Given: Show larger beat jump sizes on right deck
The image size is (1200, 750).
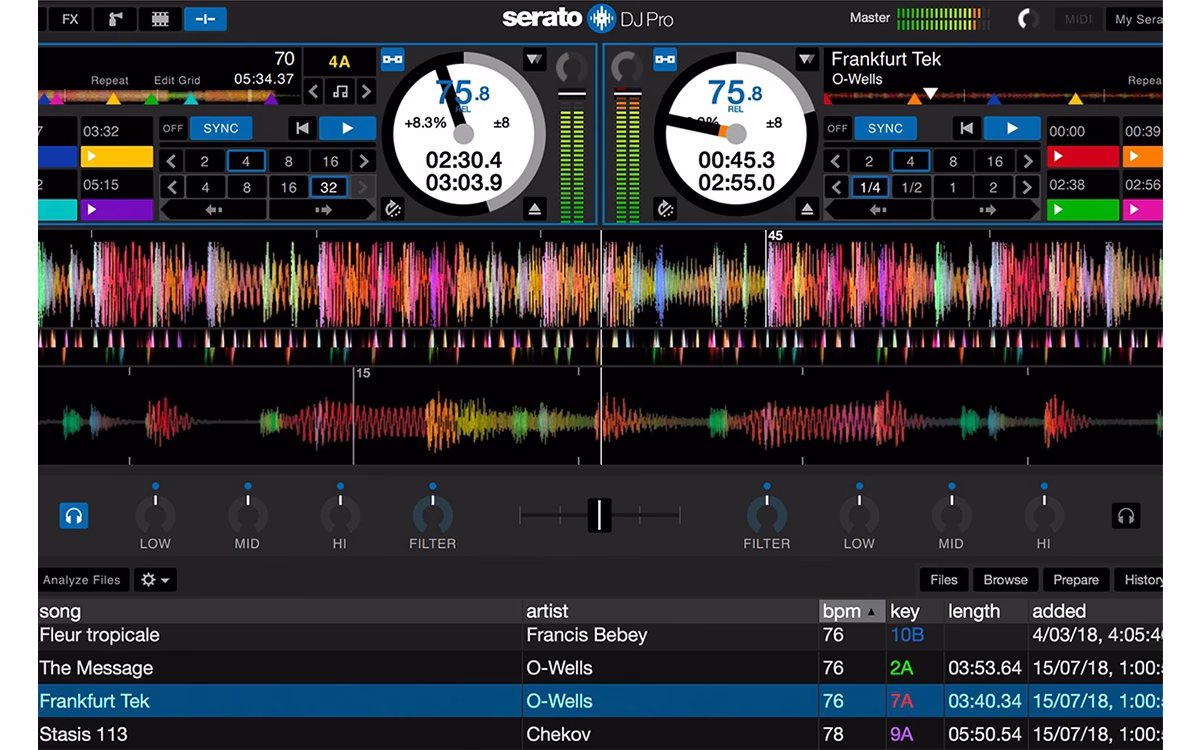Looking at the screenshot, I should coord(1029,187).
